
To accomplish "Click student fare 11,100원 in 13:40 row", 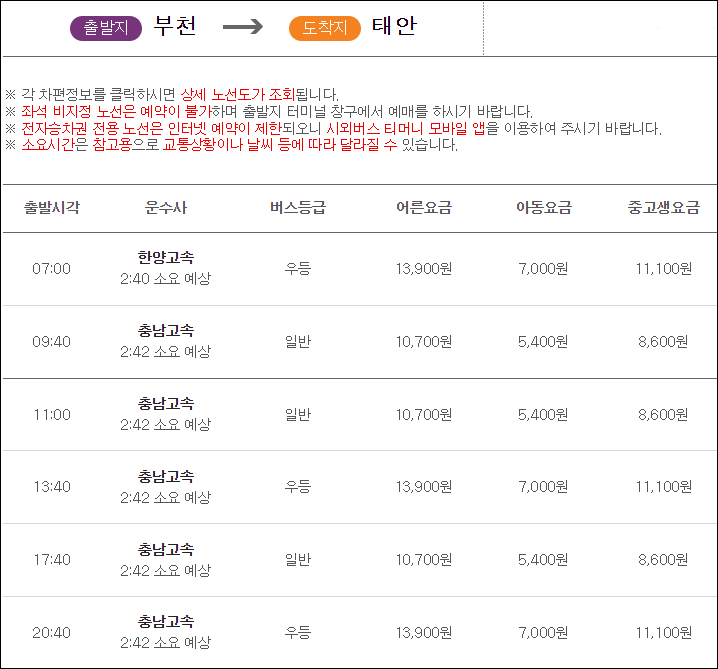I will point(664,486).
